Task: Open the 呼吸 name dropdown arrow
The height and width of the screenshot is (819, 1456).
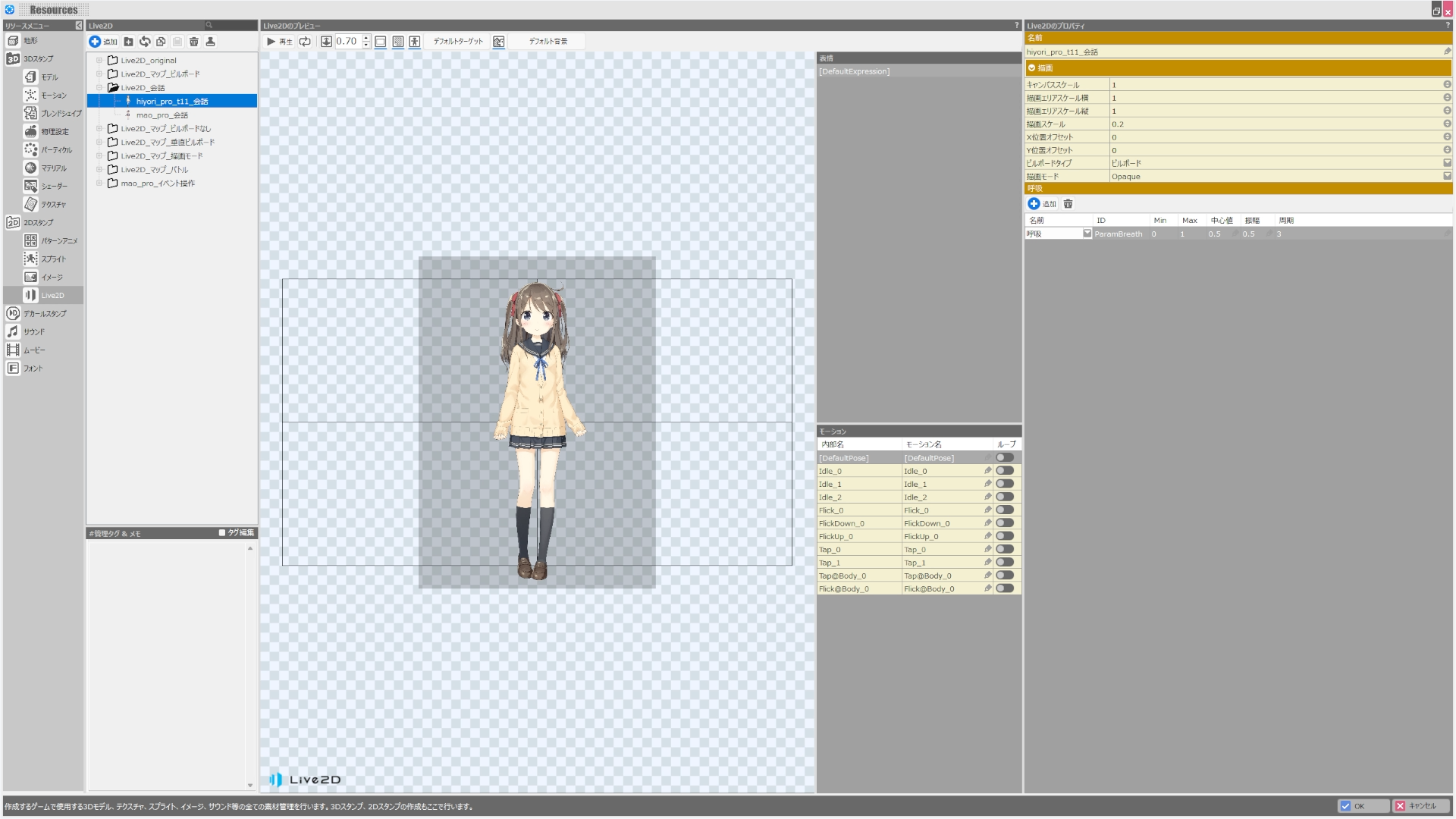Action: click(x=1087, y=234)
